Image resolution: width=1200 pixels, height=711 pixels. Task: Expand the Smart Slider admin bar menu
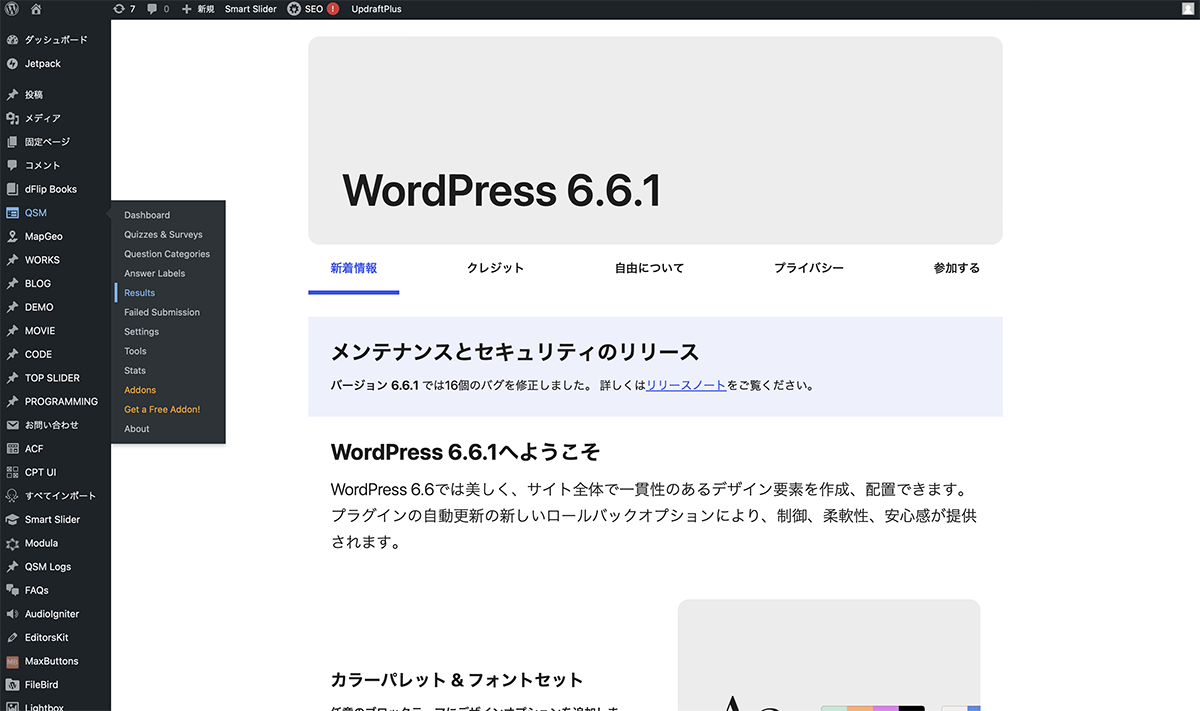[250, 9]
